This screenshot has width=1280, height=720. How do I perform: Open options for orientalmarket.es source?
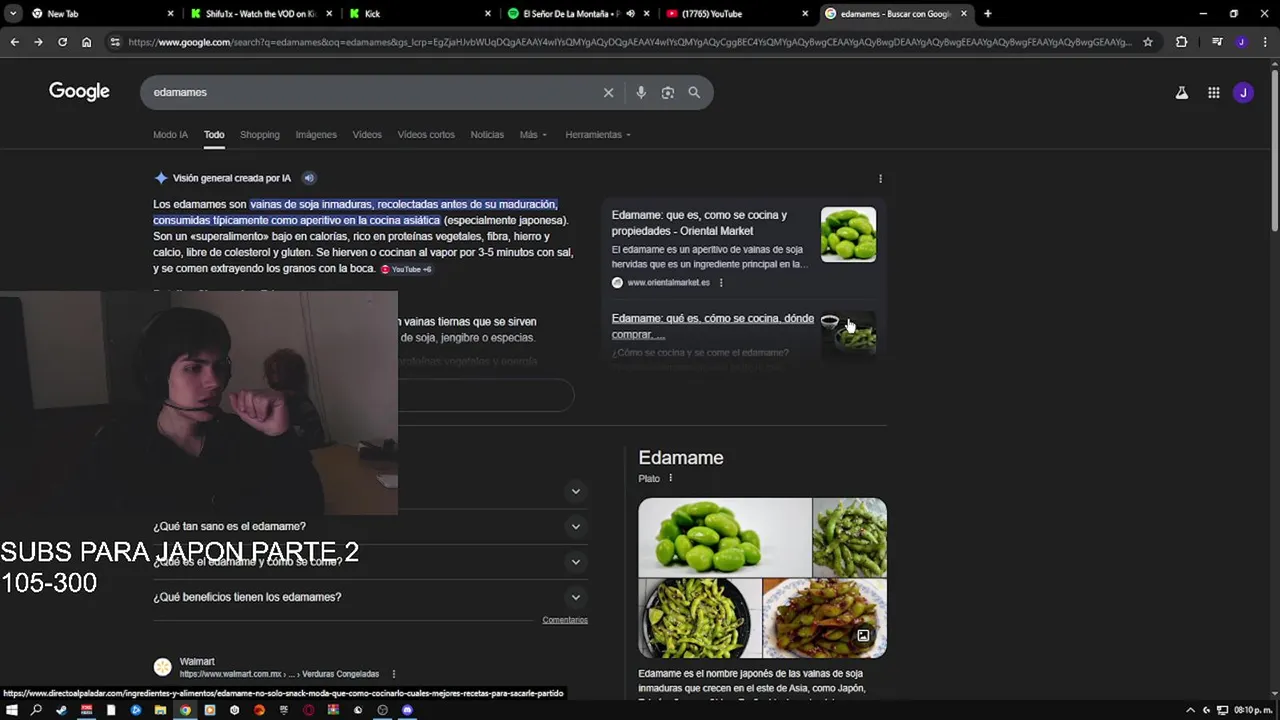click(x=721, y=282)
